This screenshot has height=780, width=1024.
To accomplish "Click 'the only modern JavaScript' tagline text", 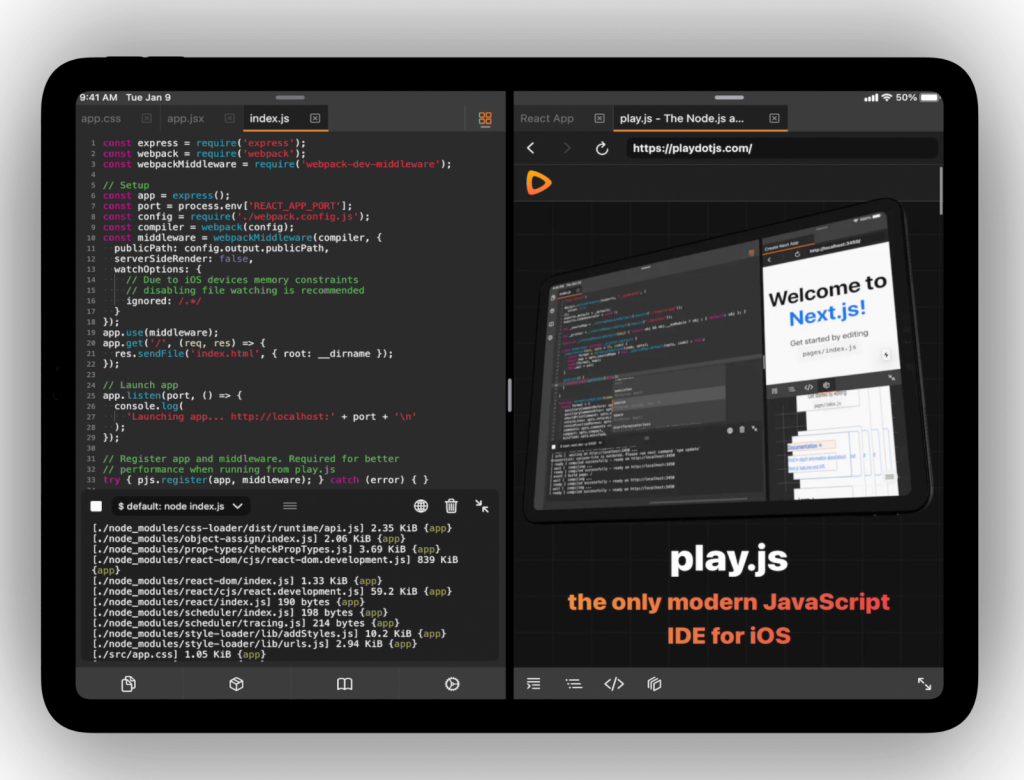I will (x=729, y=602).
